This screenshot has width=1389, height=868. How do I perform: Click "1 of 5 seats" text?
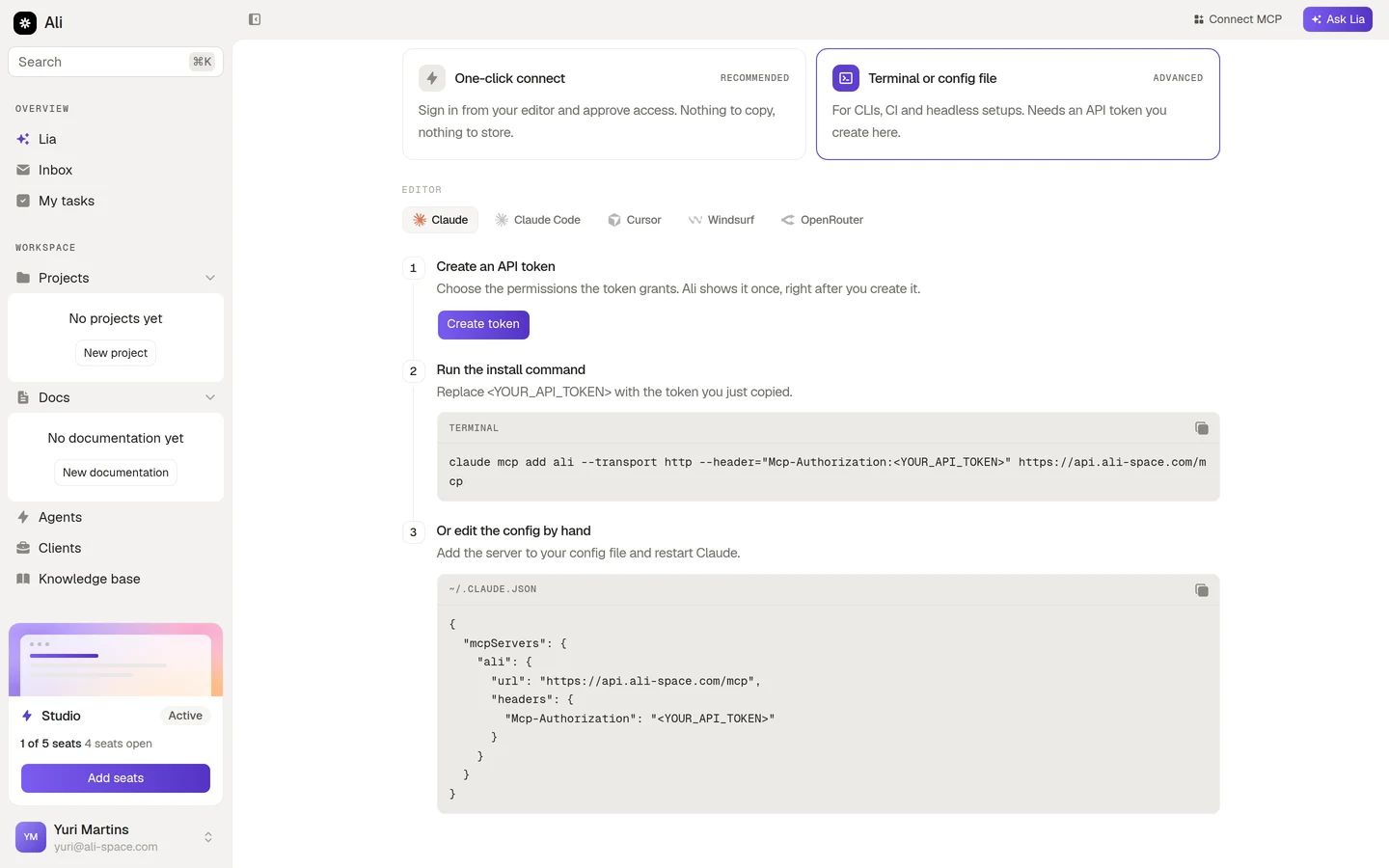point(50,744)
